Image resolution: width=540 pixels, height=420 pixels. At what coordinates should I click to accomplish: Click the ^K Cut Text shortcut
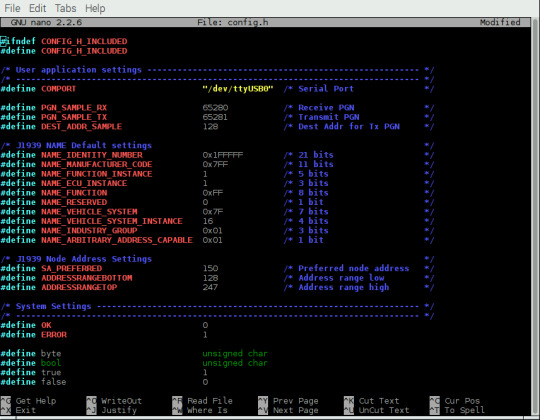click(372, 401)
